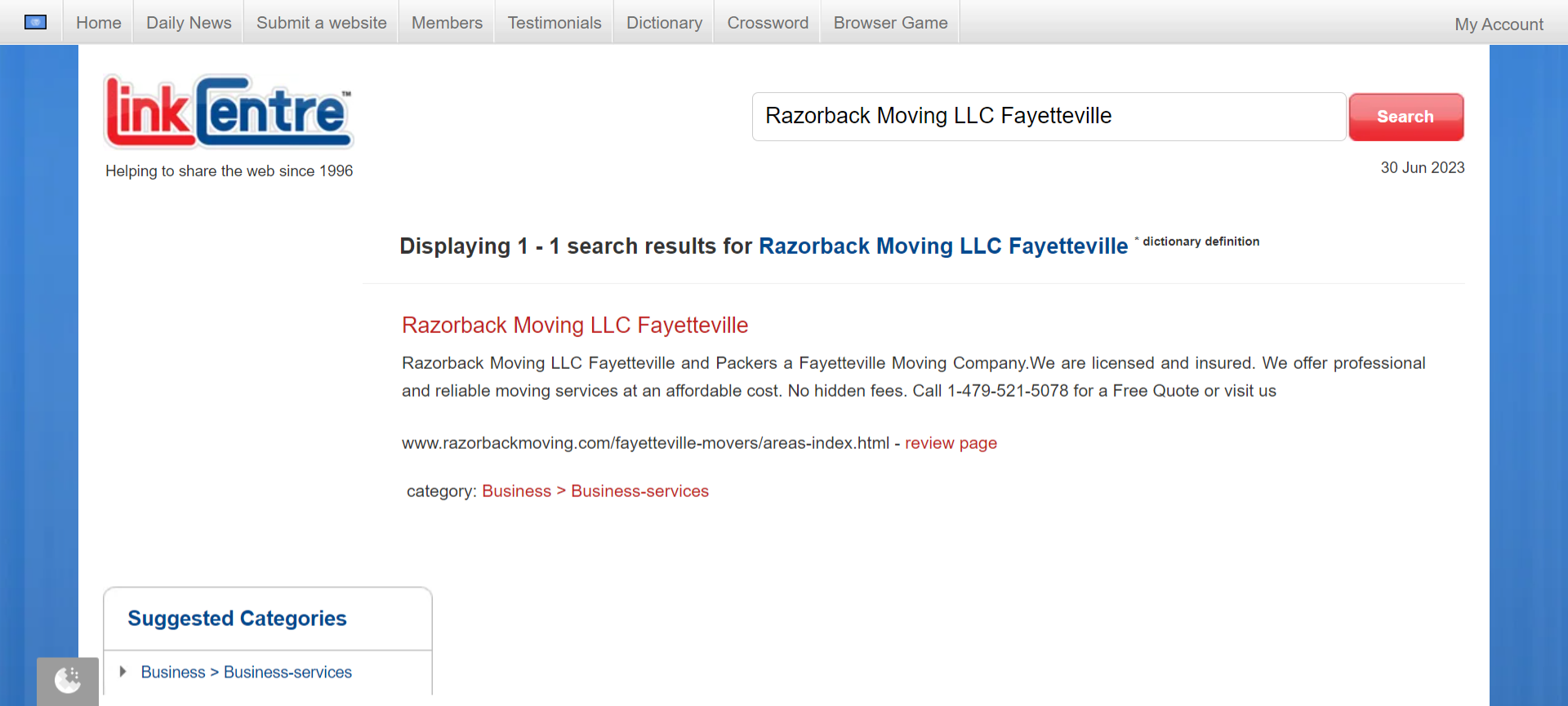
Task: Open the Crossword page
Action: point(768,23)
